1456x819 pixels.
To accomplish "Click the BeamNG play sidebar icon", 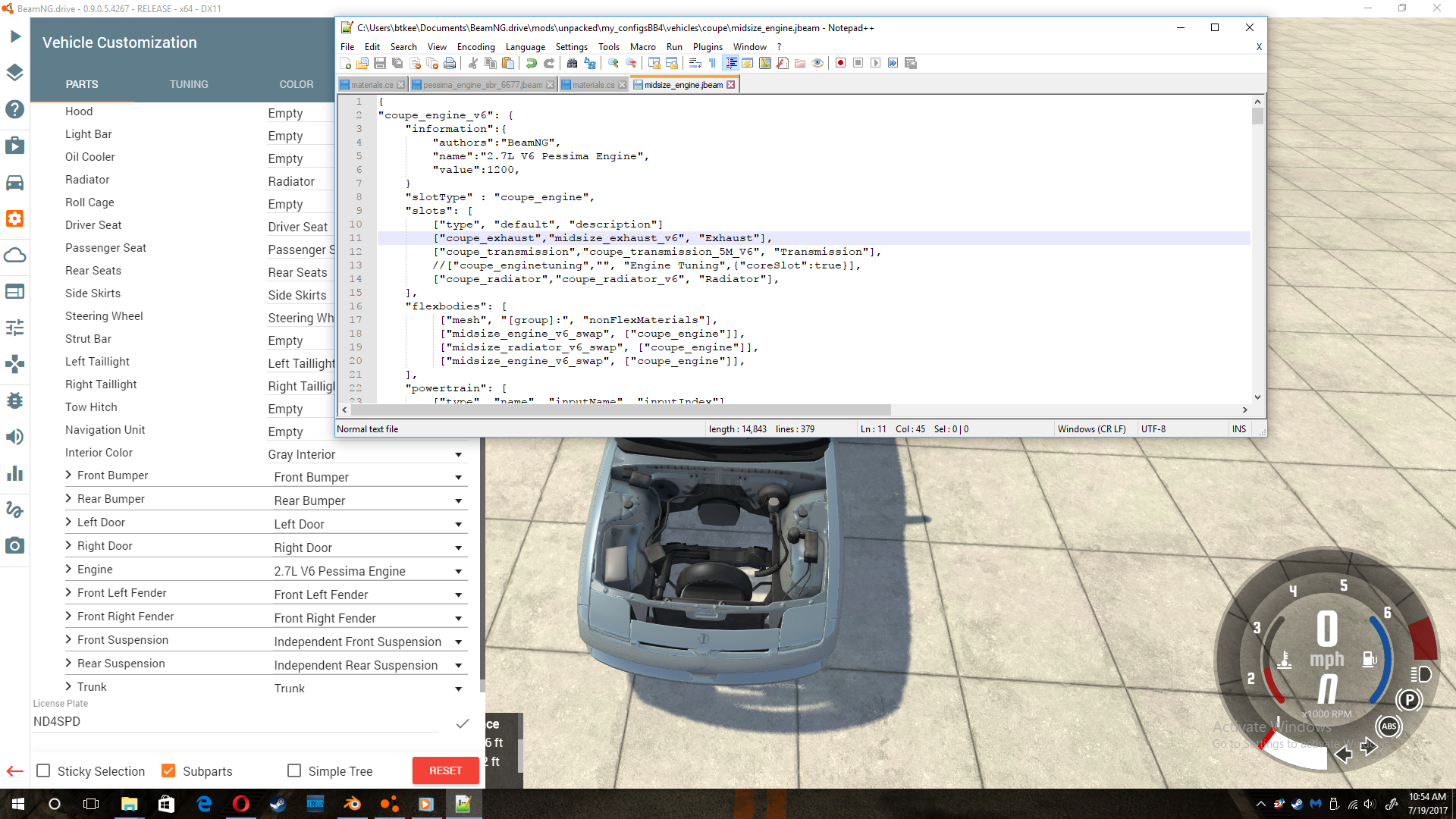I will click(14, 36).
